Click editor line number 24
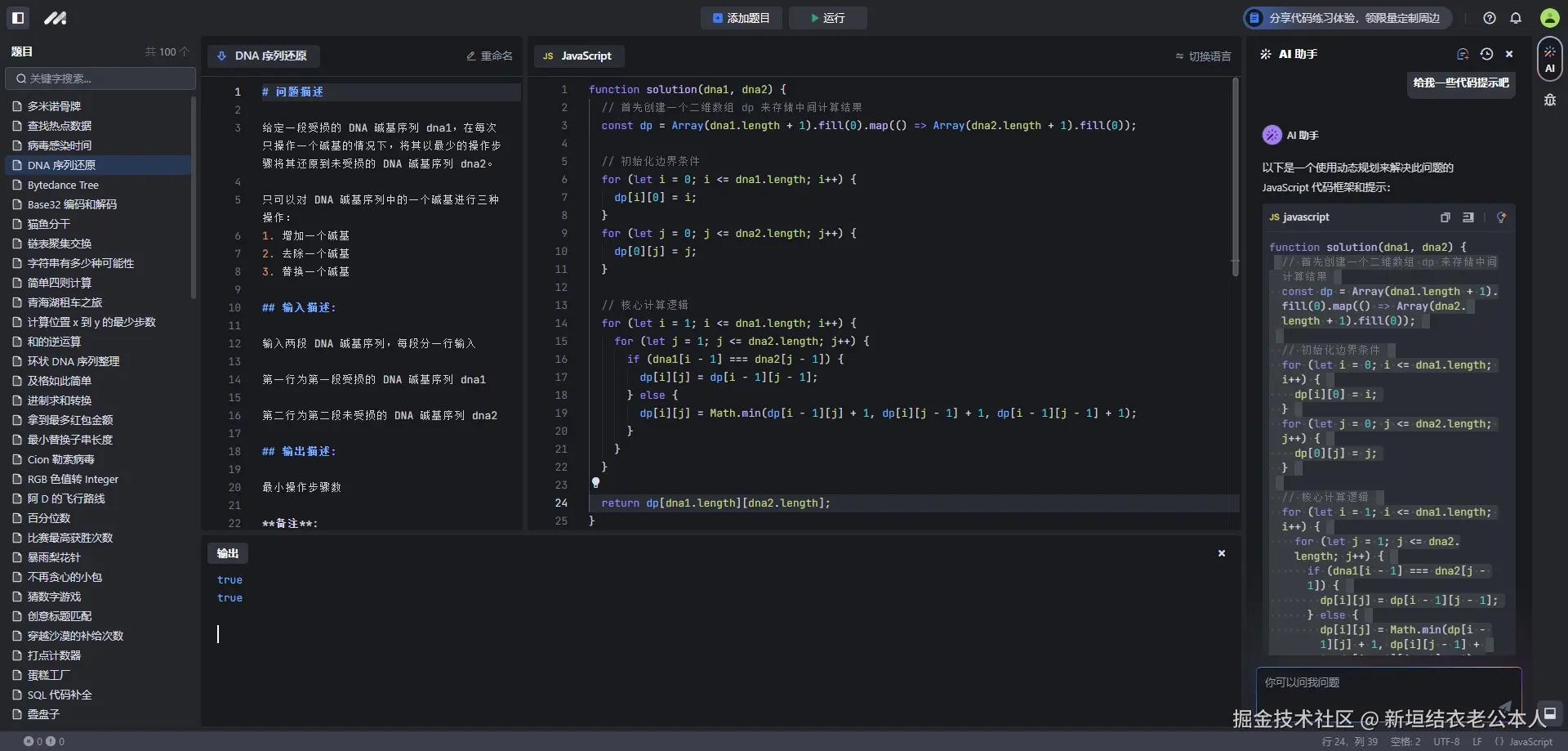The image size is (1568, 751). click(561, 503)
